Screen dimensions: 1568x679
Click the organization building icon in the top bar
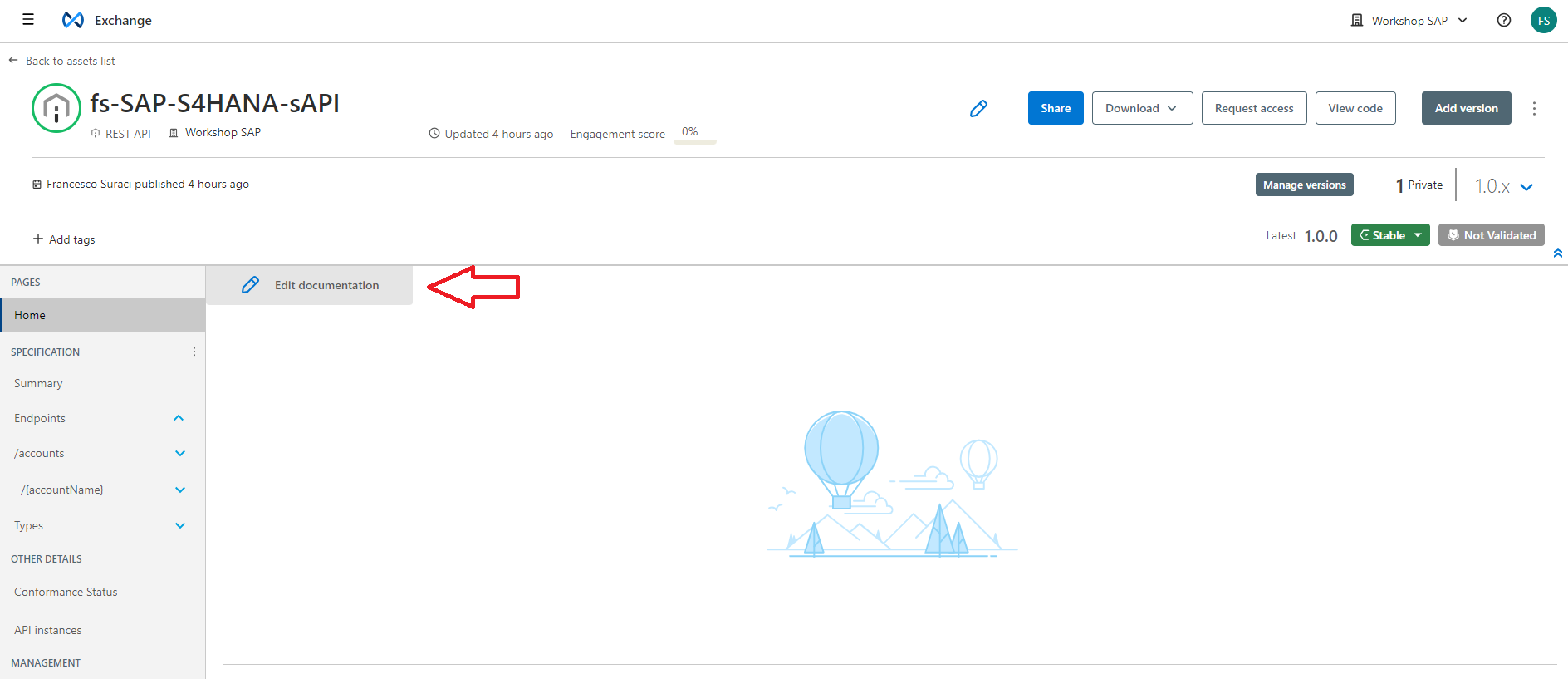click(1357, 20)
